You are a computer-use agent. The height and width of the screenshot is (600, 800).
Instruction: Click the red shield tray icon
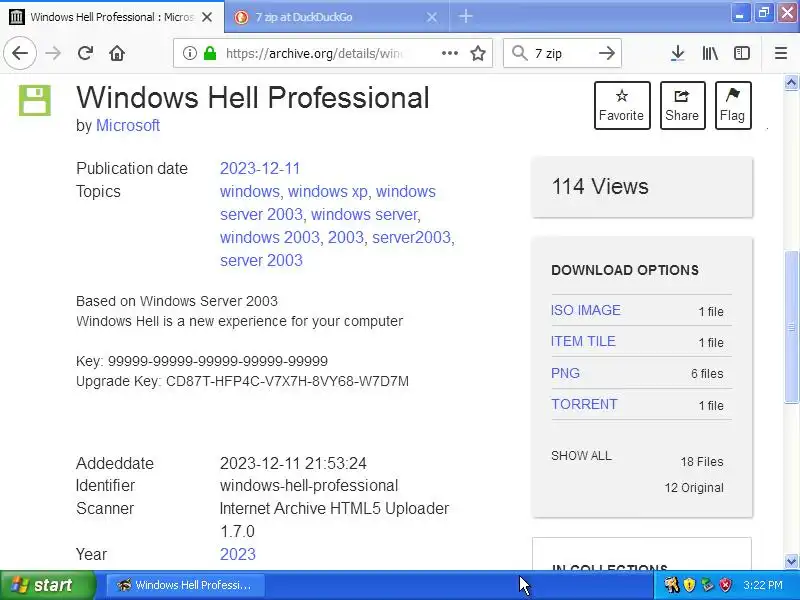725,585
